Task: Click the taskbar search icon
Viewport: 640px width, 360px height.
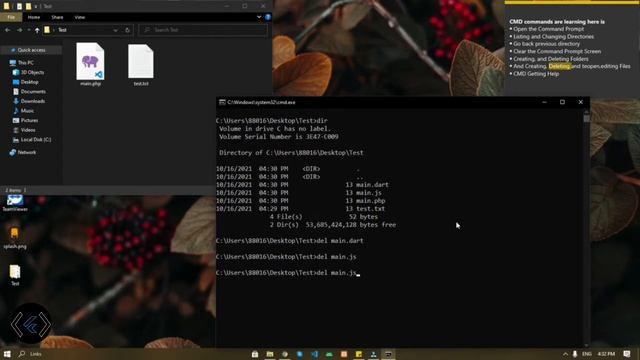Action: tap(22, 354)
